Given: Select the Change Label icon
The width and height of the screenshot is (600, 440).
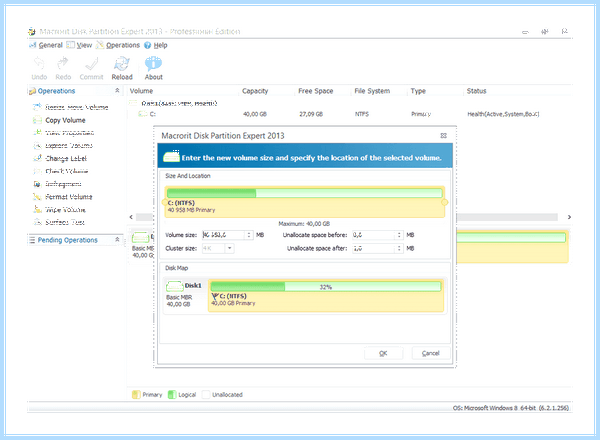Looking at the screenshot, I should coord(37,158).
